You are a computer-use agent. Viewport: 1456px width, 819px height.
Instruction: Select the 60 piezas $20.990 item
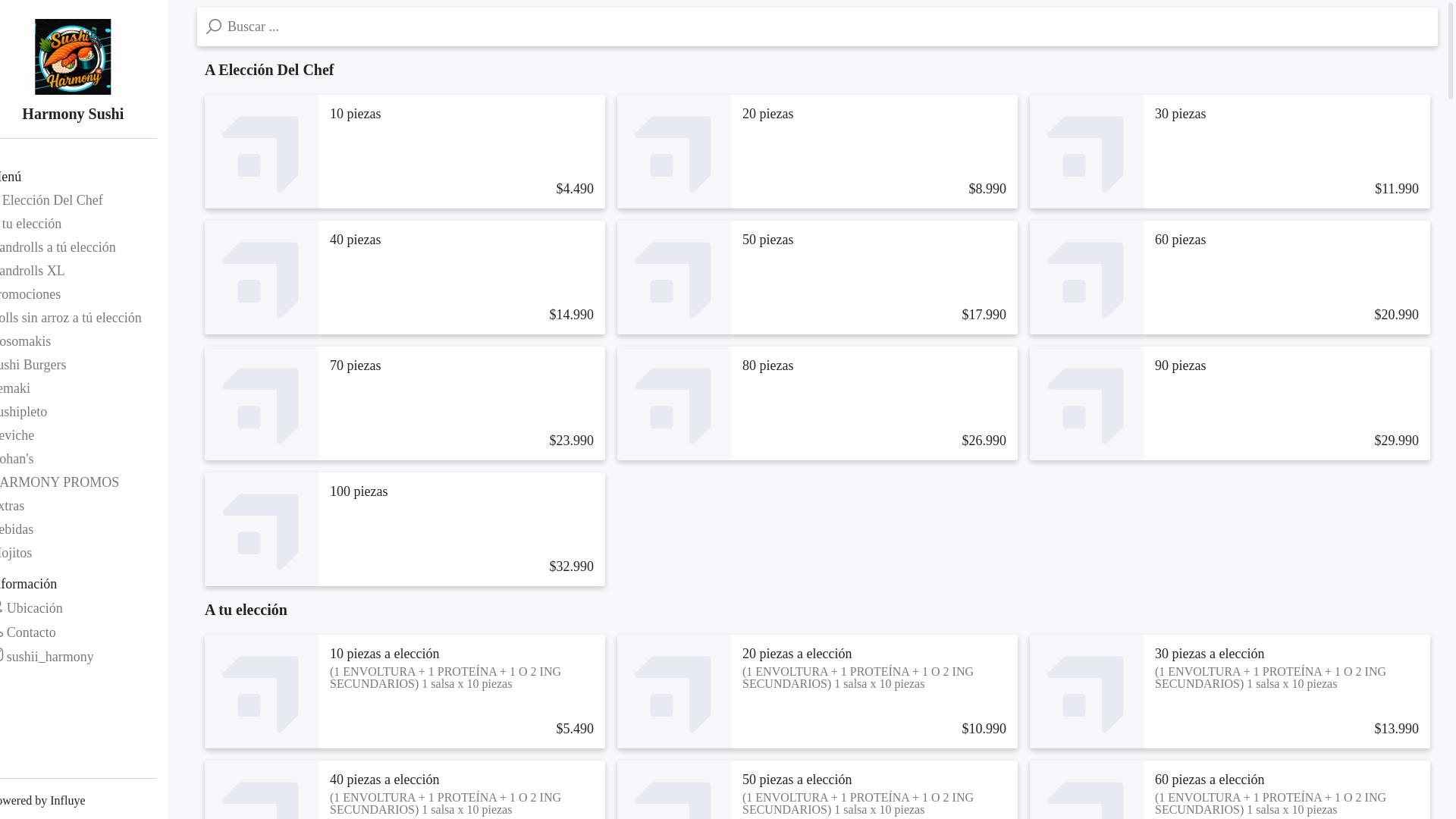(1230, 278)
